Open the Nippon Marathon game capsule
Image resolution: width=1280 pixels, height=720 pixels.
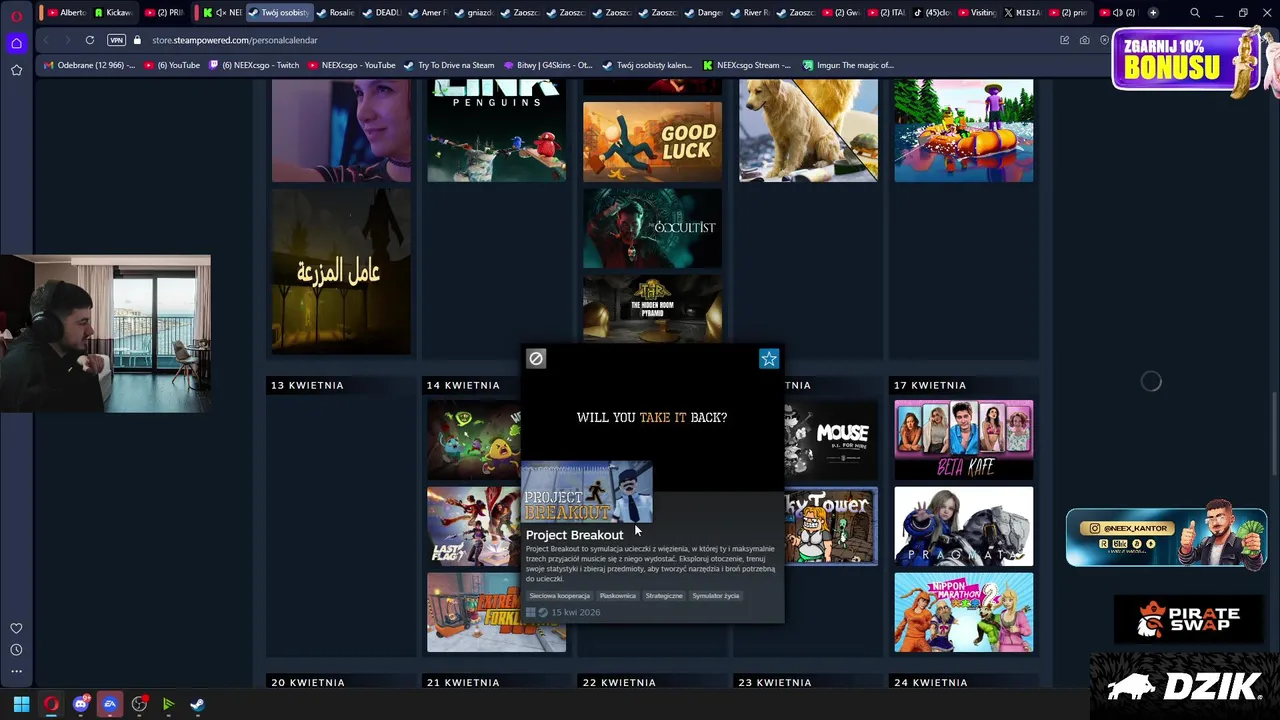pos(964,612)
